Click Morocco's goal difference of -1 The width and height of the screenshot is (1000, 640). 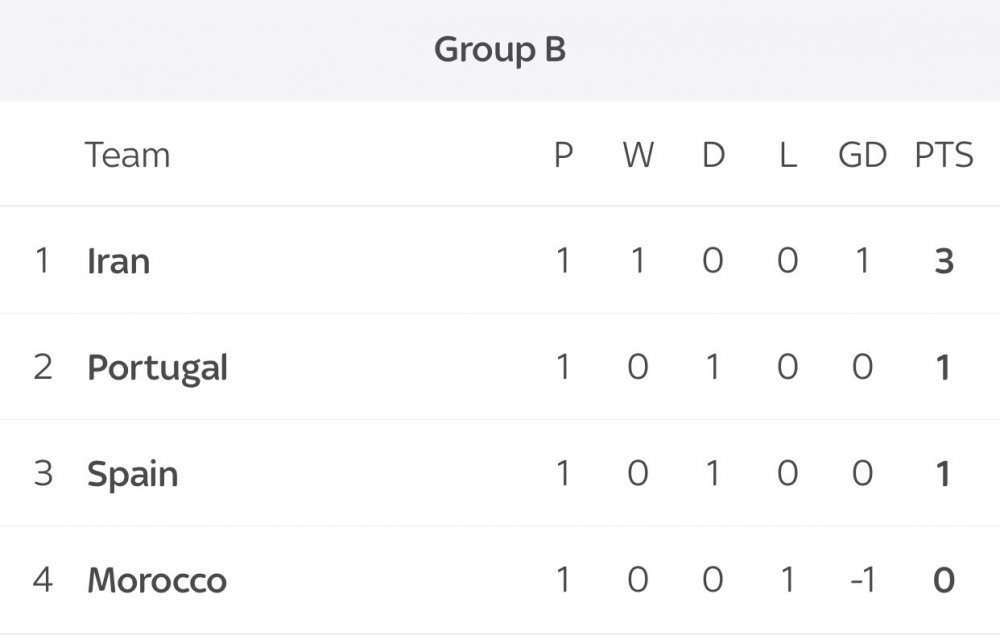pyautogui.click(x=861, y=580)
